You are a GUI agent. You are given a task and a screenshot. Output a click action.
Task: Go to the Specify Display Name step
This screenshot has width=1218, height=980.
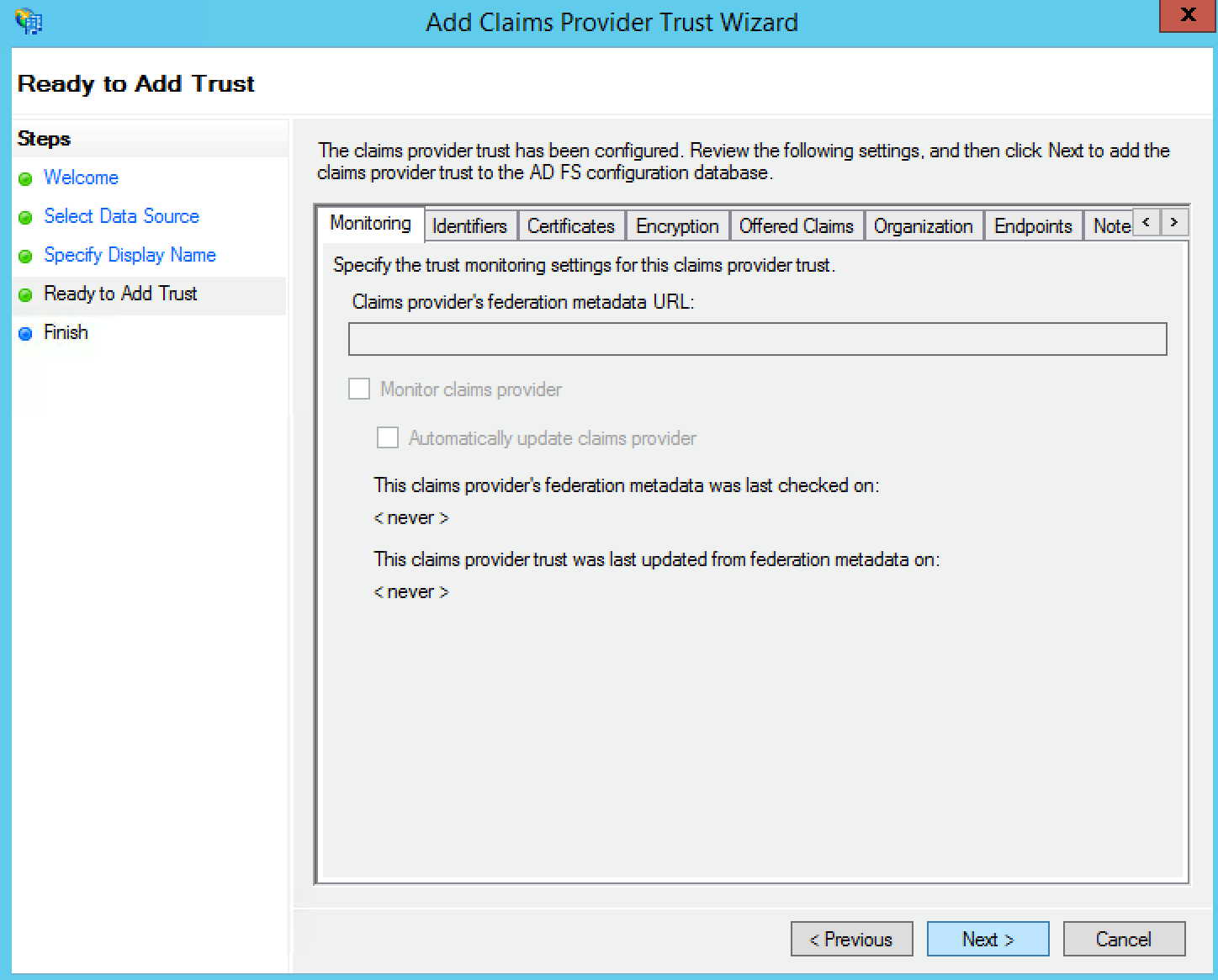click(130, 255)
